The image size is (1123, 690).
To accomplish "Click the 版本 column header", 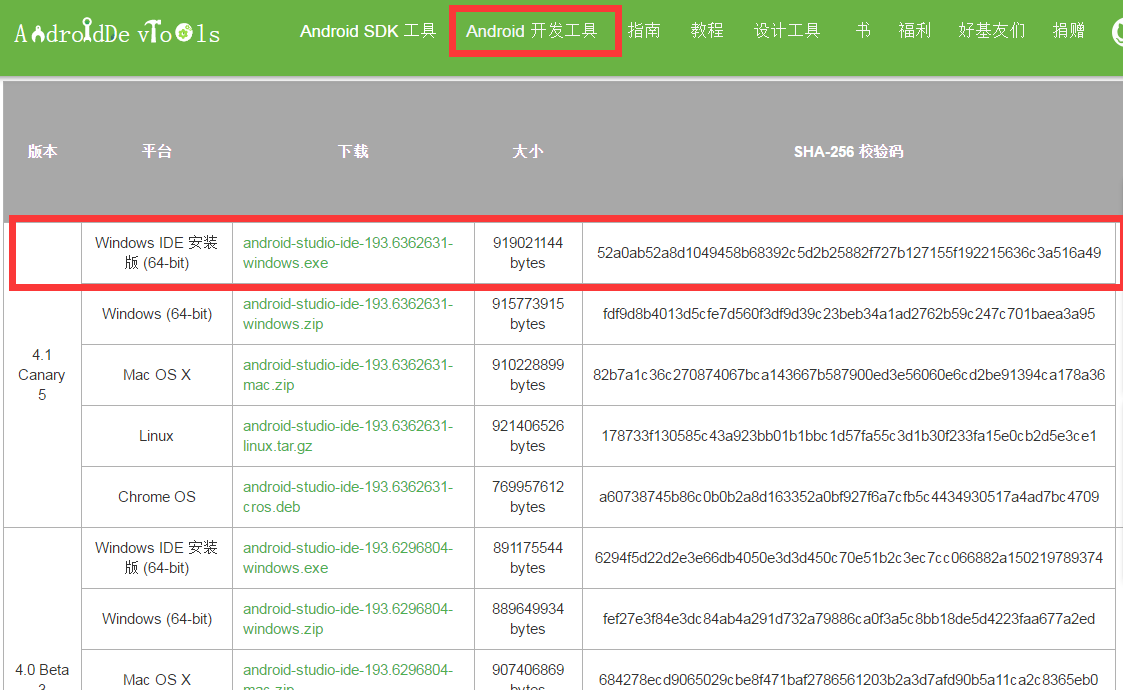I will tap(42, 151).
